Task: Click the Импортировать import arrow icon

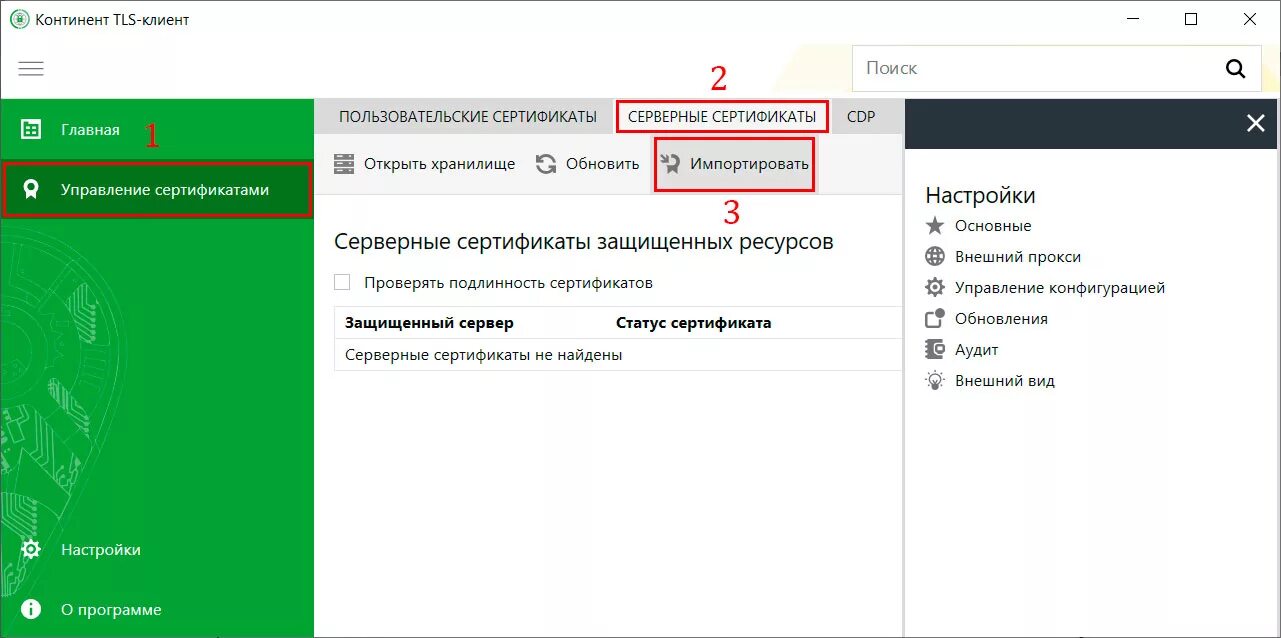Action: [670, 164]
